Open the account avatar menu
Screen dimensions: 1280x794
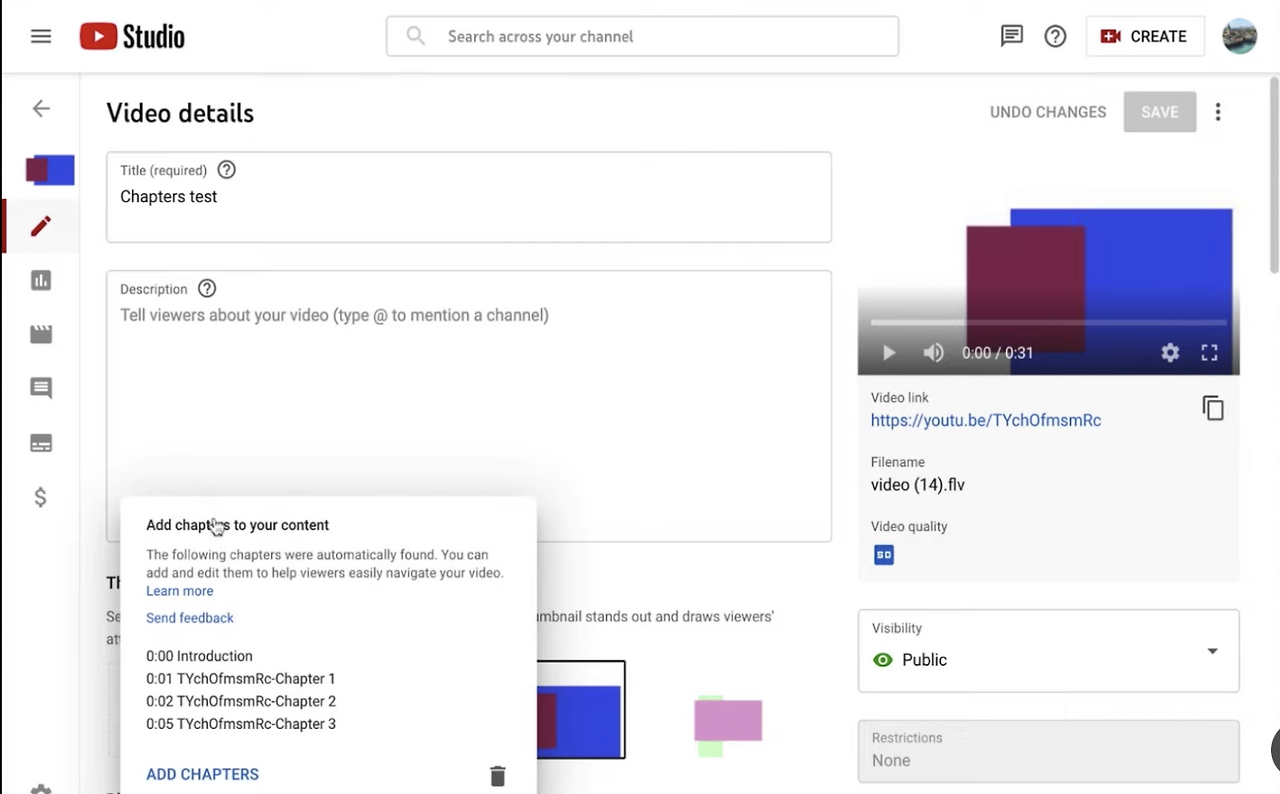point(1240,36)
